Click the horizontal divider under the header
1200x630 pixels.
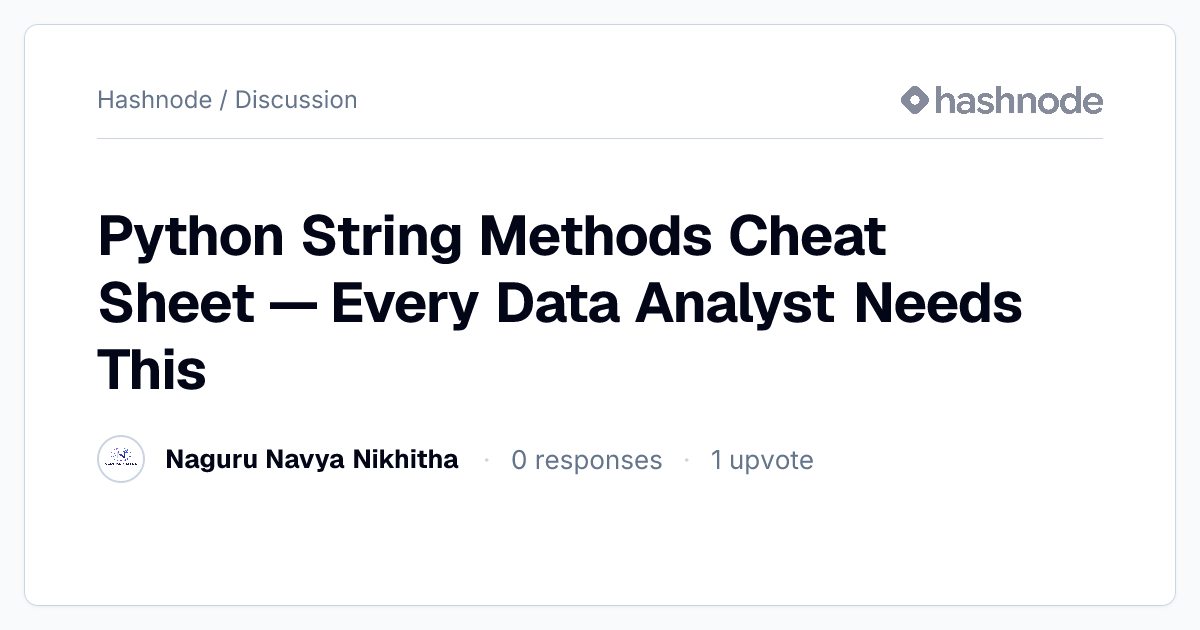point(600,138)
